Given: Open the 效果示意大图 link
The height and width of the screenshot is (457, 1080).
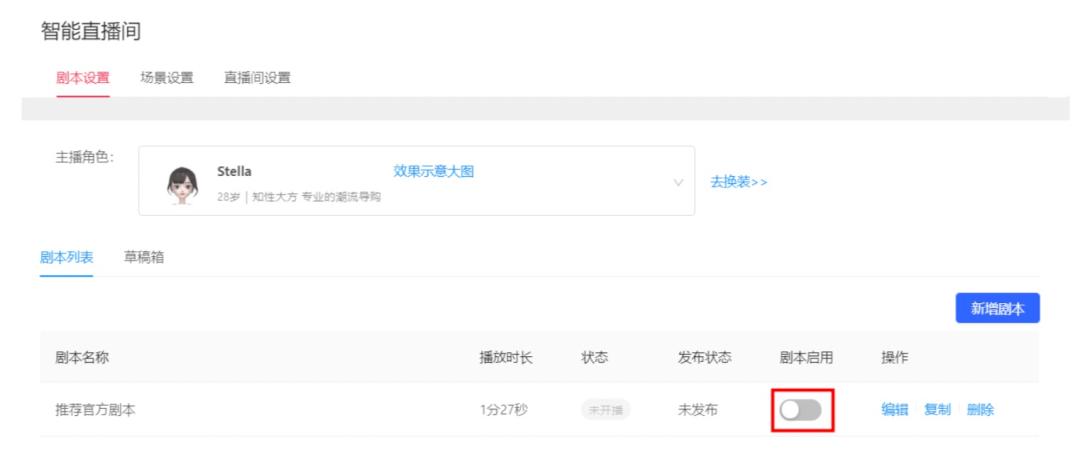Looking at the screenshot, I should click(433, 172).
